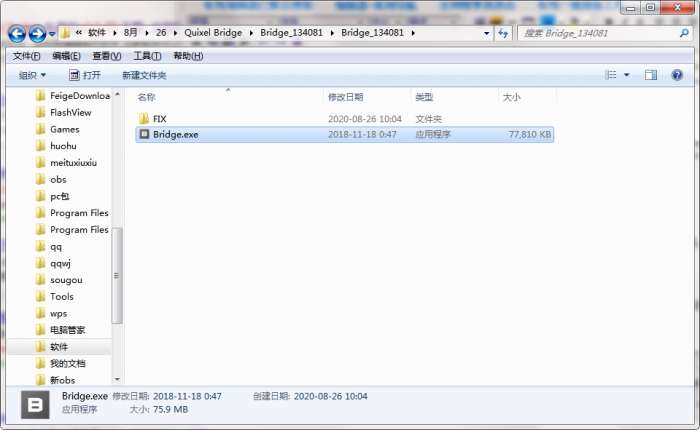The width and height of the screenshot is (700, 430).
Task: Click the change view icon
Action: coord(610,75)
